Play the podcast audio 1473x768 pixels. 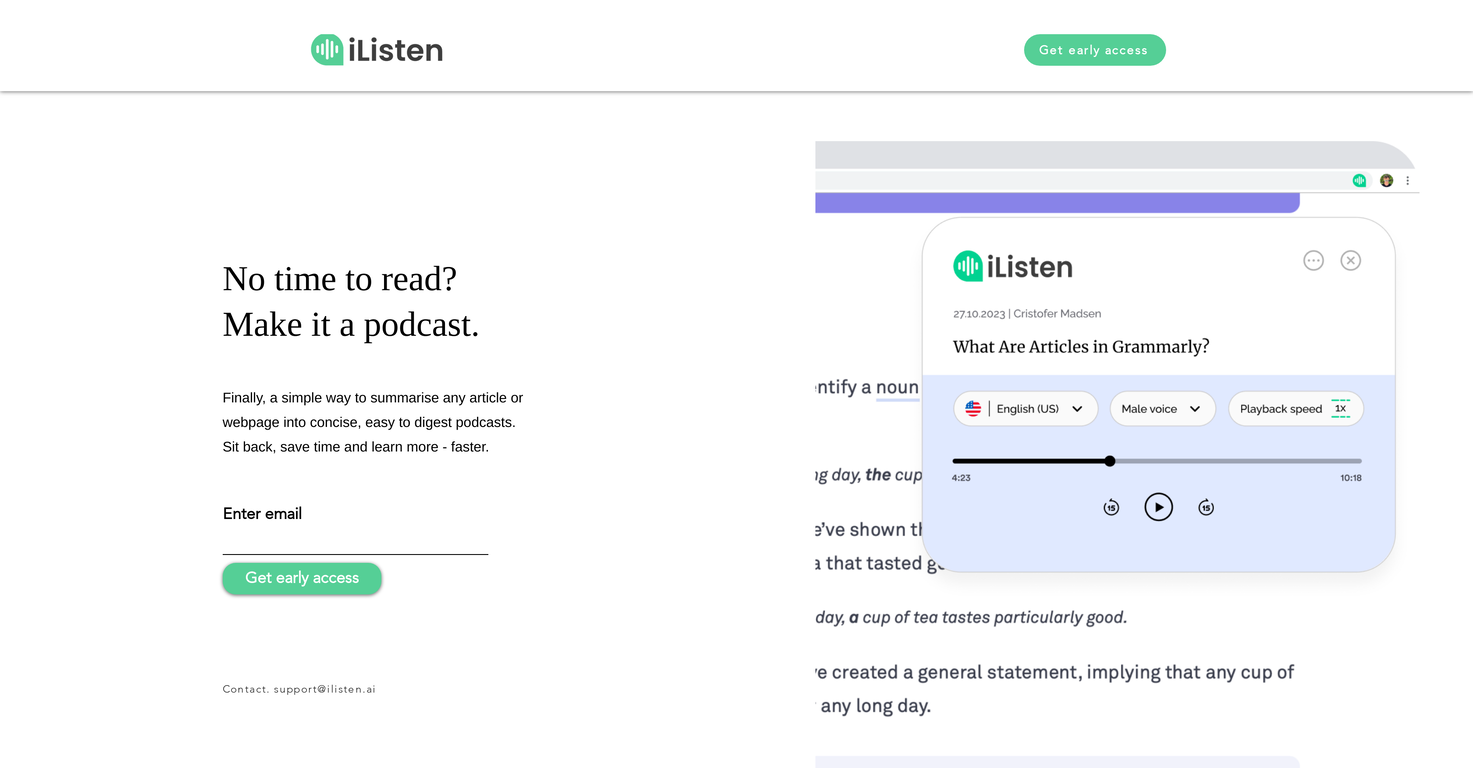click(x=1158, y=507)
